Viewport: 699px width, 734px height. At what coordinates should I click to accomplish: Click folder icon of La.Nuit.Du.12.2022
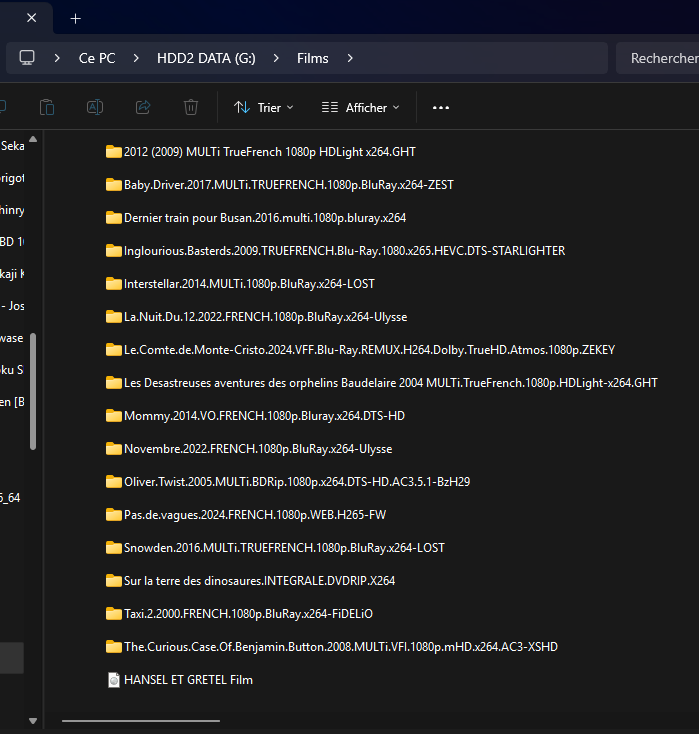click(113, 316)
